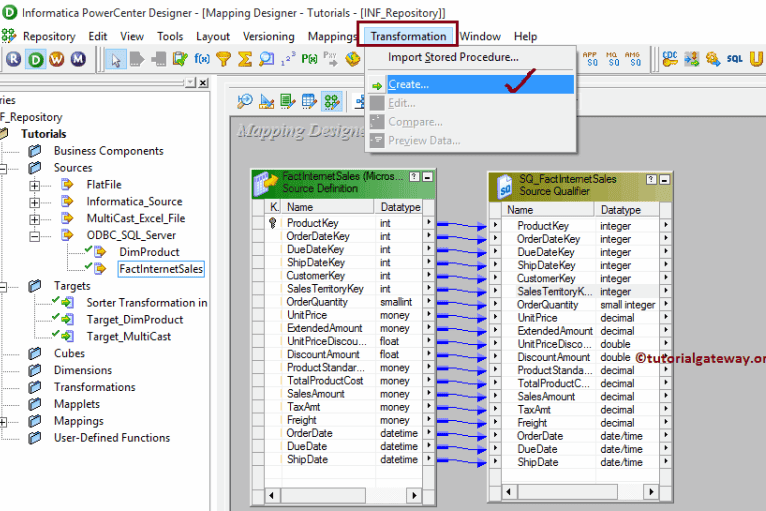Select Create... in Transformation menu

[x=471, y=85]
